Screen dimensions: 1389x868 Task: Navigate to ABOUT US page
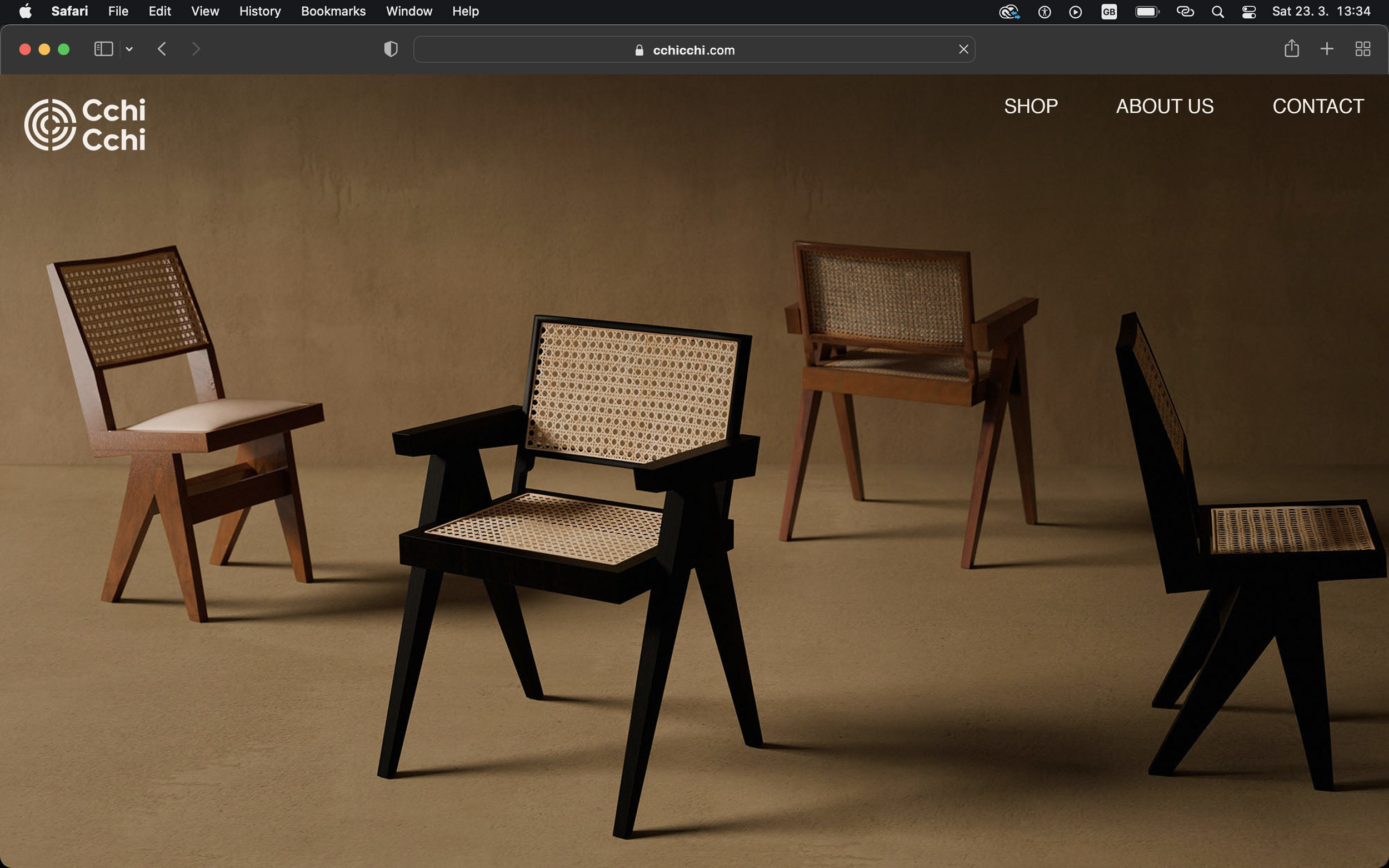coord(1165,106)
